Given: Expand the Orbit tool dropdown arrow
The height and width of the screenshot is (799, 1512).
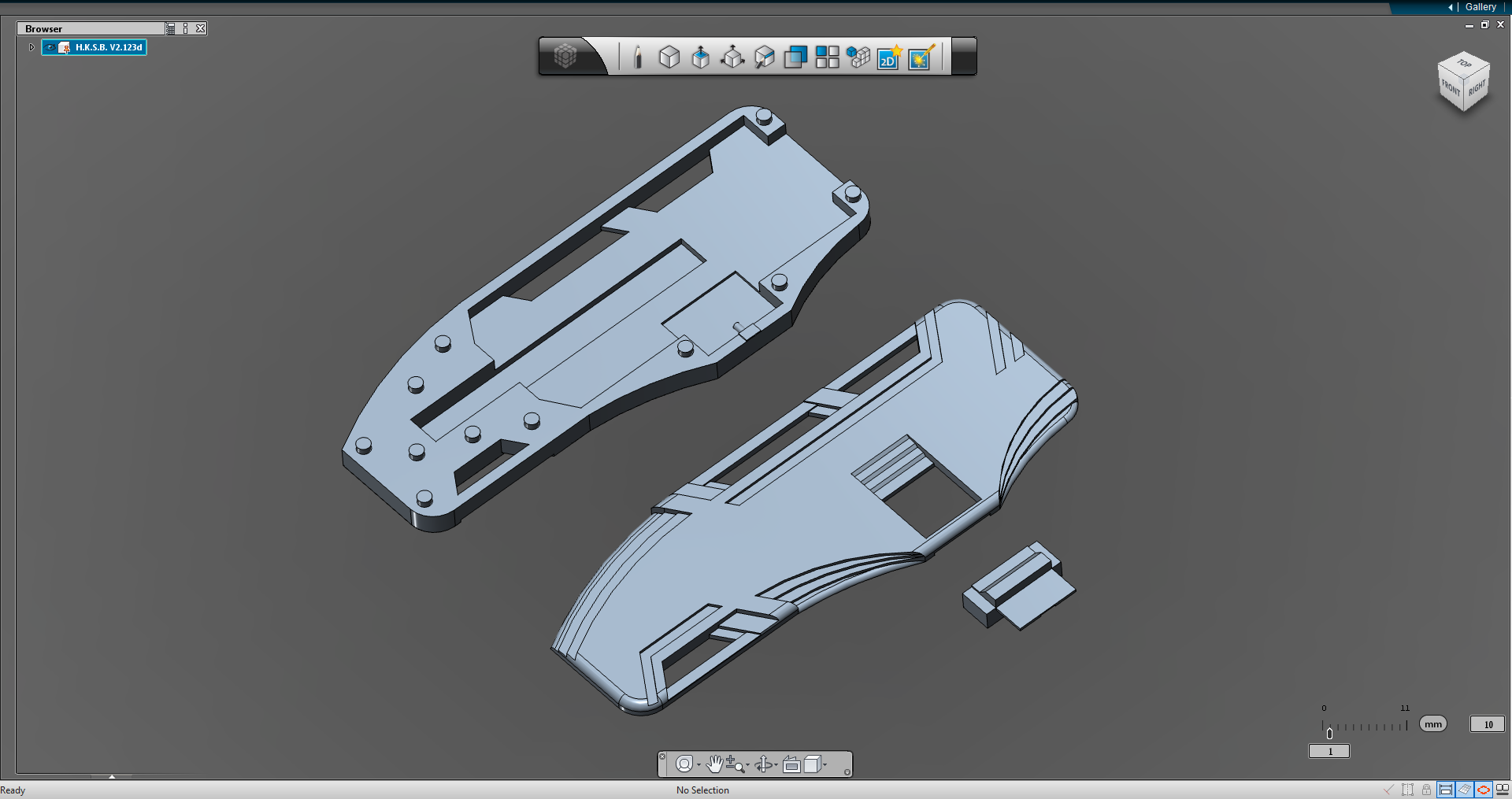Looking at the screenshot, I should (x=776, y=765).
